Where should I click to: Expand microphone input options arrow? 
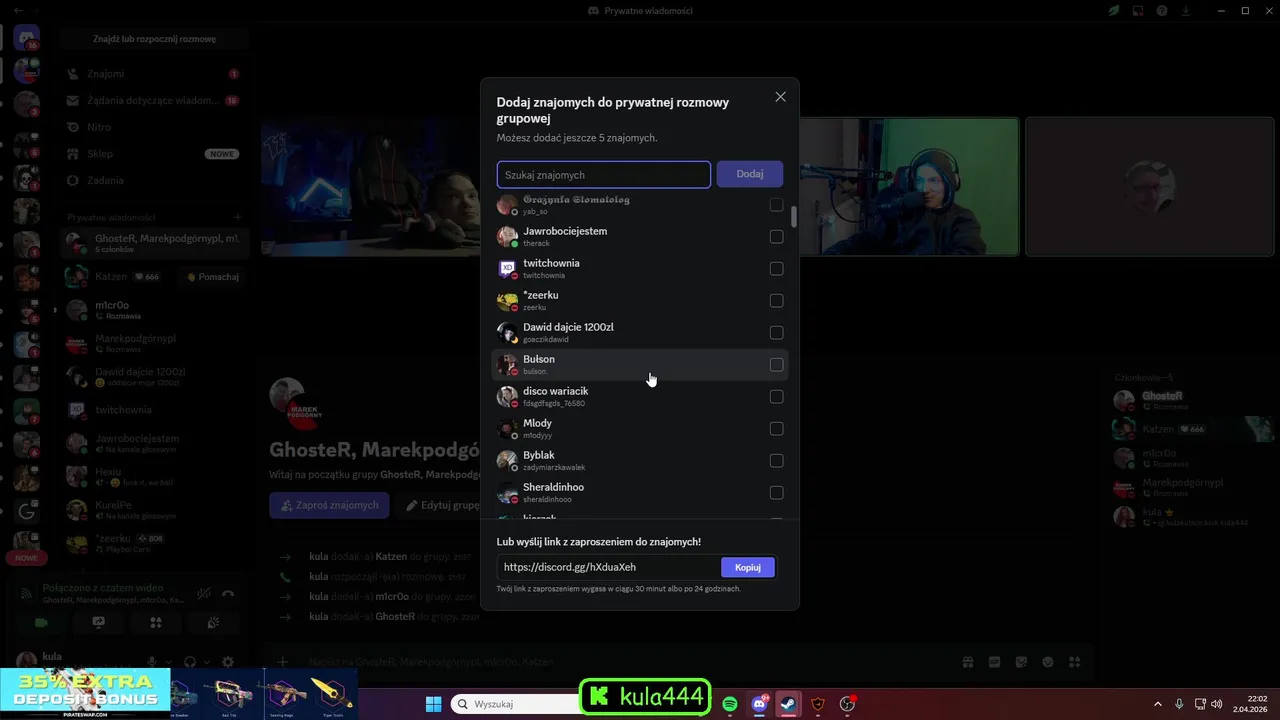[169, 662]
